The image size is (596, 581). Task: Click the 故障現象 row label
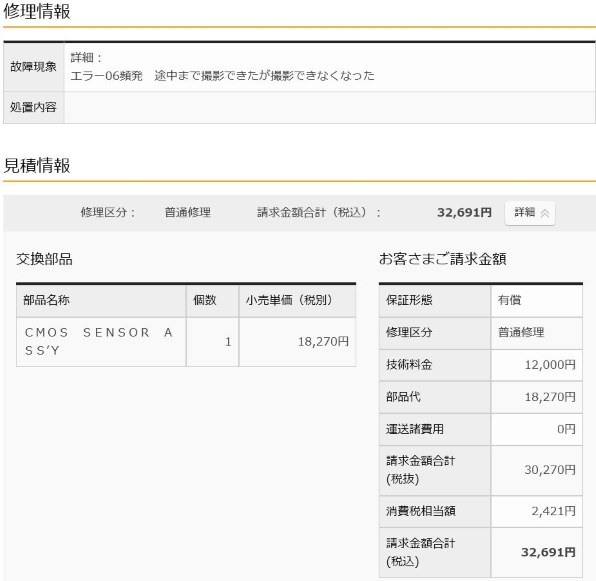[33, 67]
